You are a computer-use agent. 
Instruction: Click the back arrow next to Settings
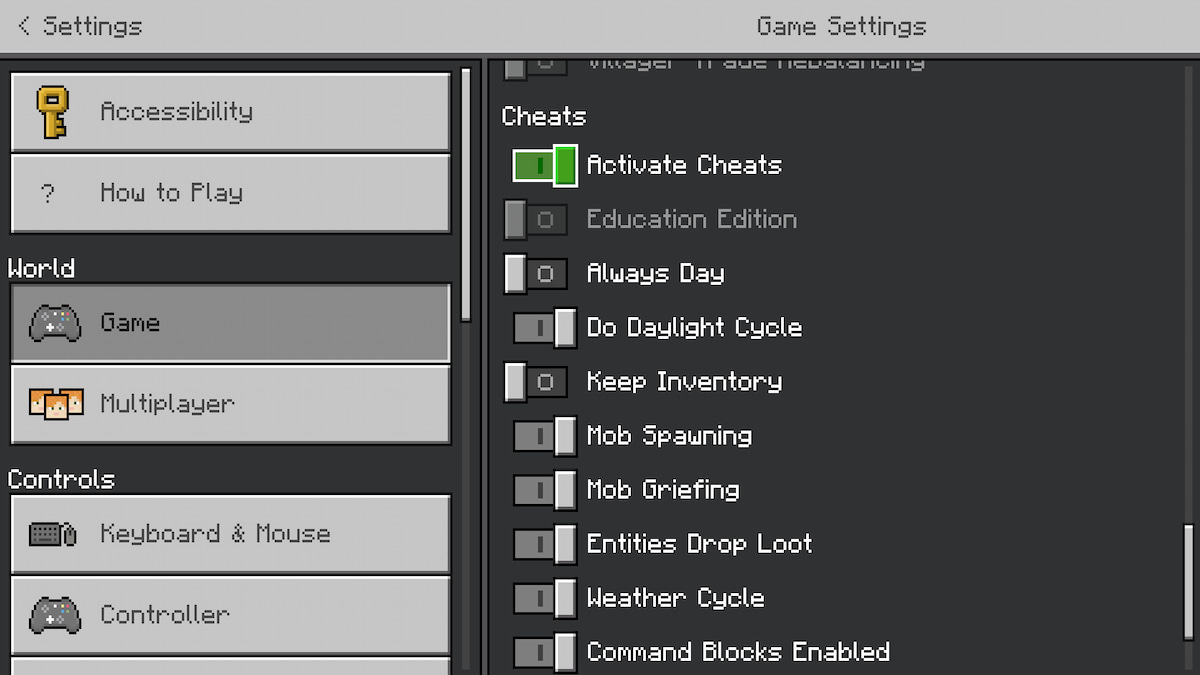23,26
